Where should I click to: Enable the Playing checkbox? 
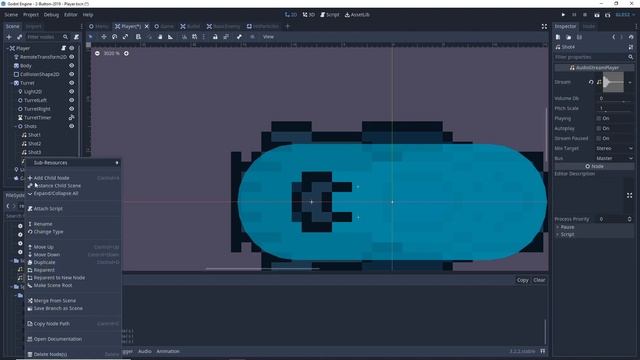[599, 118]
